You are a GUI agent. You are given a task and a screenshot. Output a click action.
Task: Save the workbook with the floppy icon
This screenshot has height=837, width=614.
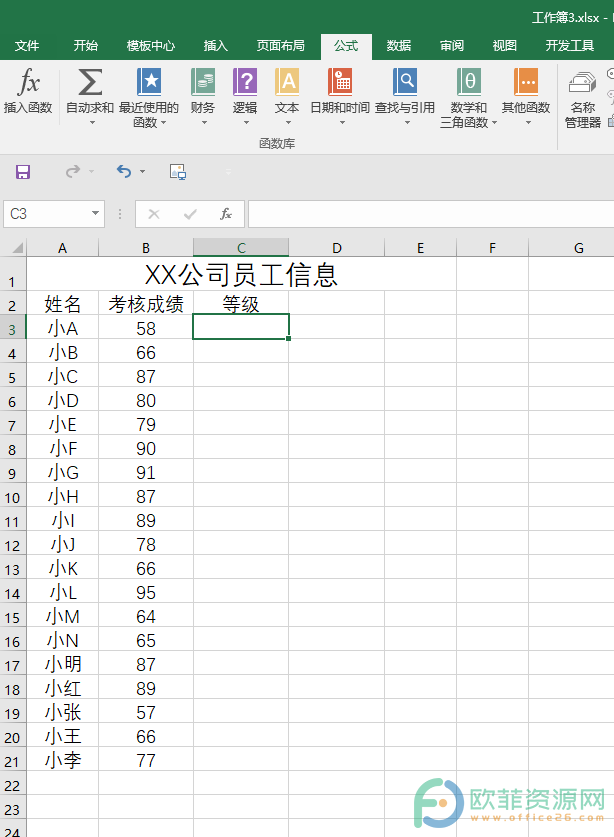point(23,172)
